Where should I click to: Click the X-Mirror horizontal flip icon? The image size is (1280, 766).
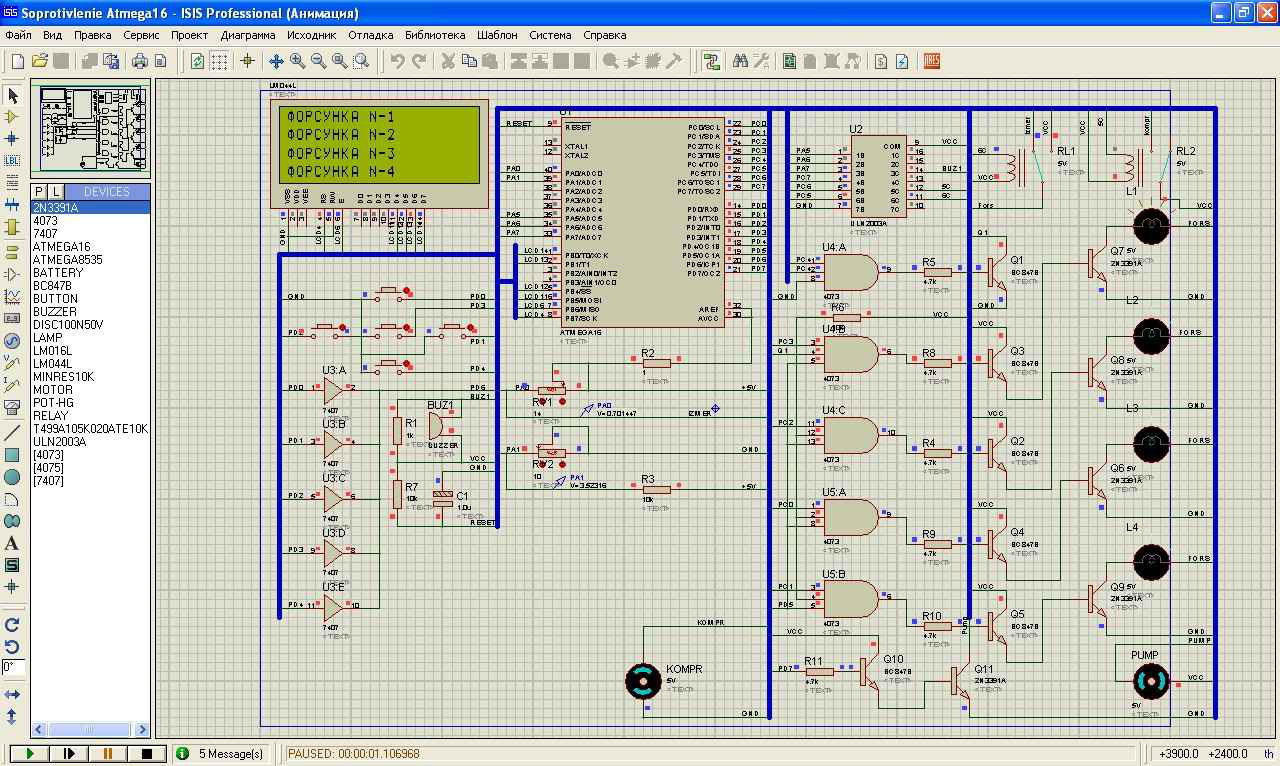(12, 694)
